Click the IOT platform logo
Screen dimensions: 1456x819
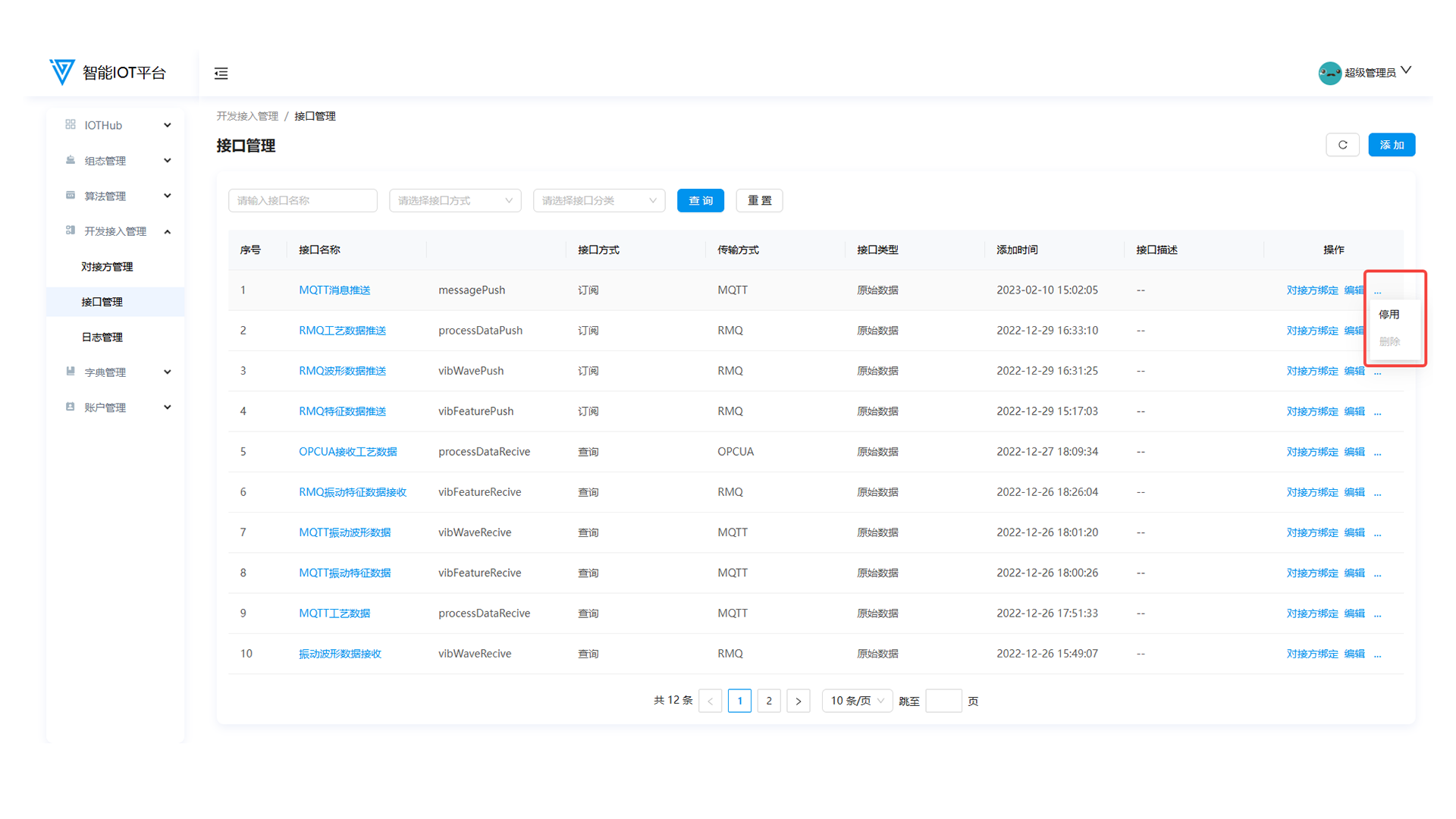(62, 72)
